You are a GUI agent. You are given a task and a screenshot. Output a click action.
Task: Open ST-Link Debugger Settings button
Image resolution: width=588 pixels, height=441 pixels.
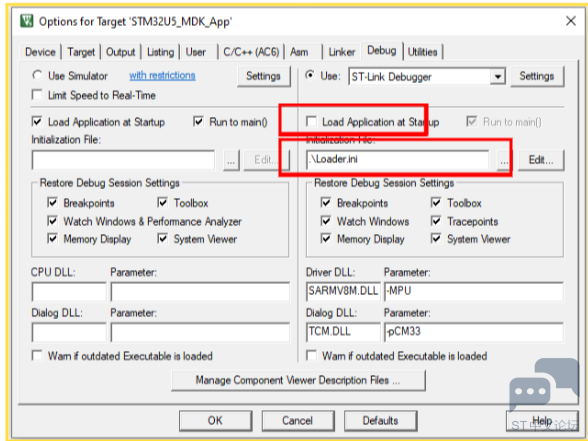(537, 76)
